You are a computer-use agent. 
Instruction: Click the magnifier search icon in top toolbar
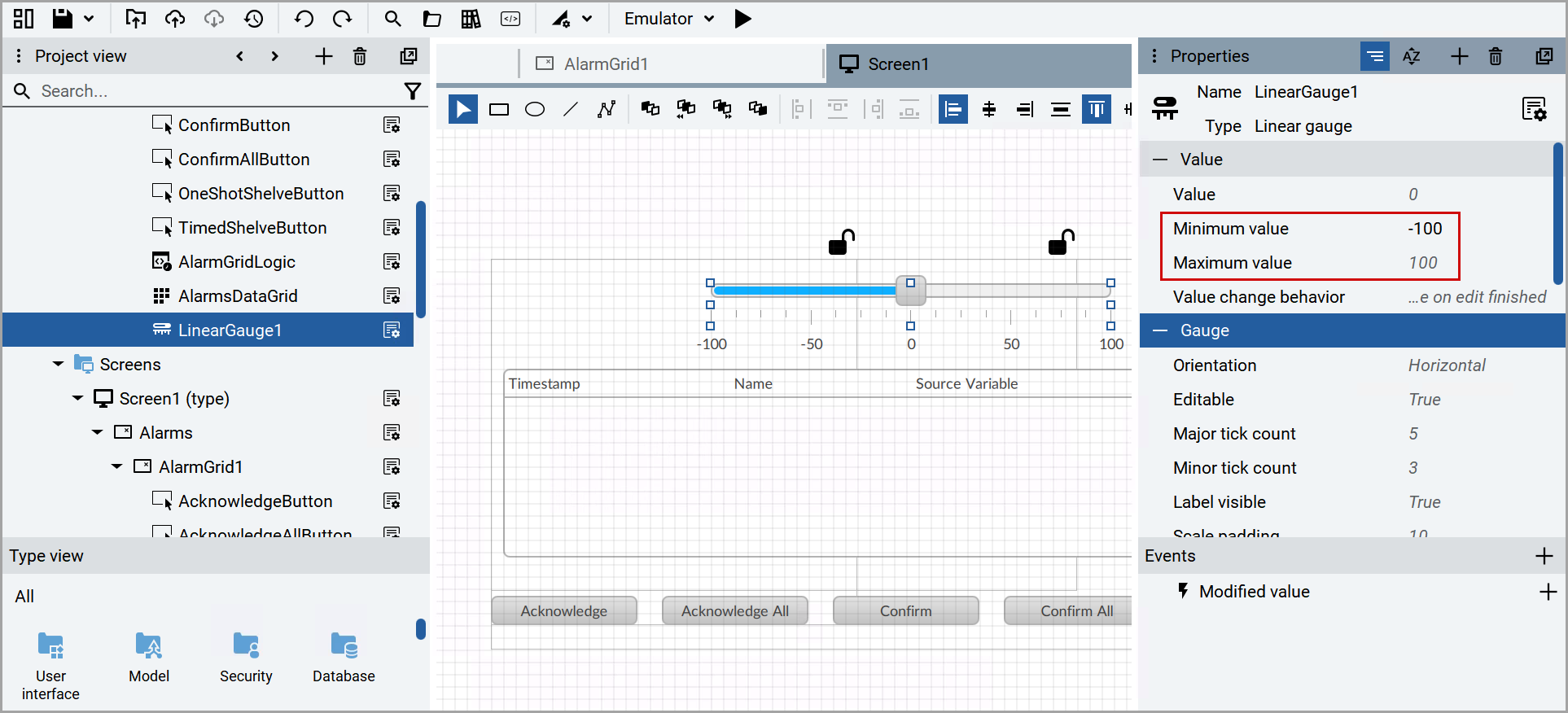(x=392, y=19)
